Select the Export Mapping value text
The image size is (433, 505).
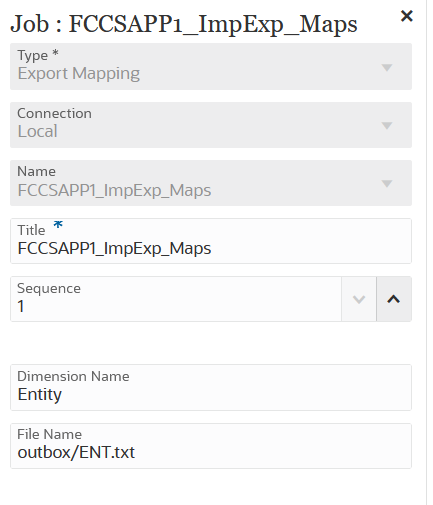79,74
